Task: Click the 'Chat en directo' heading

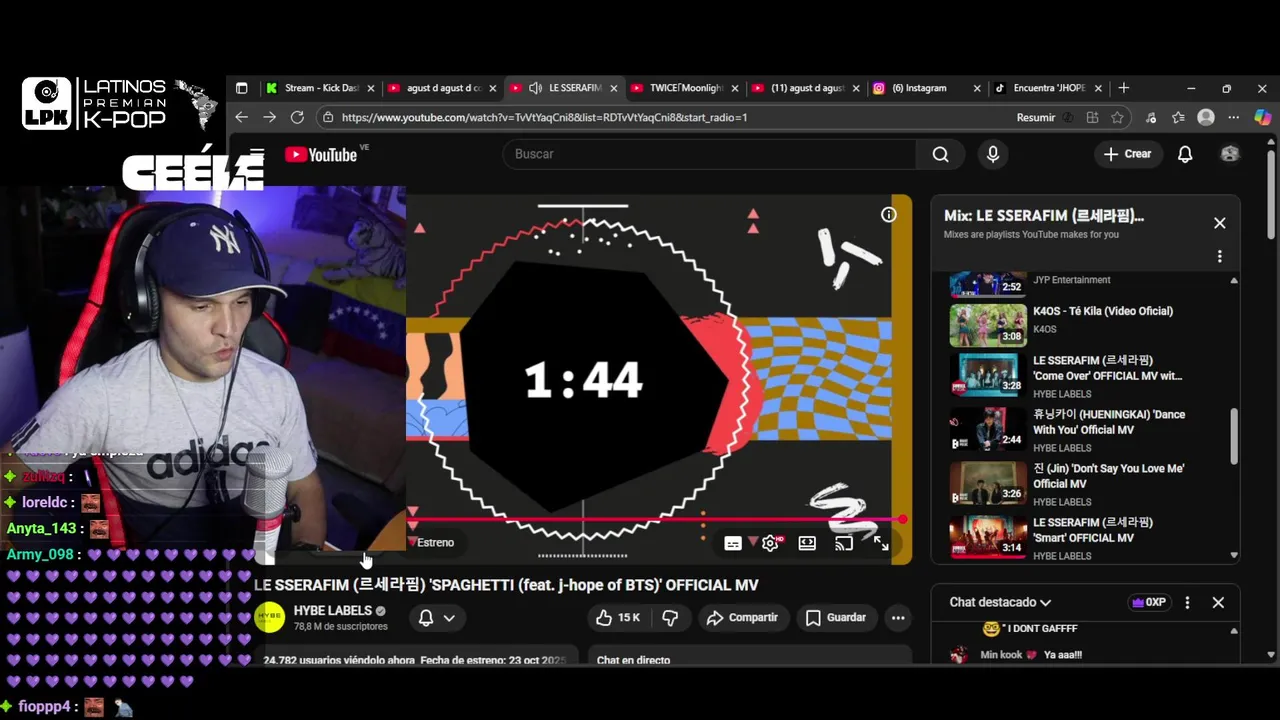Action: (634, 660)
